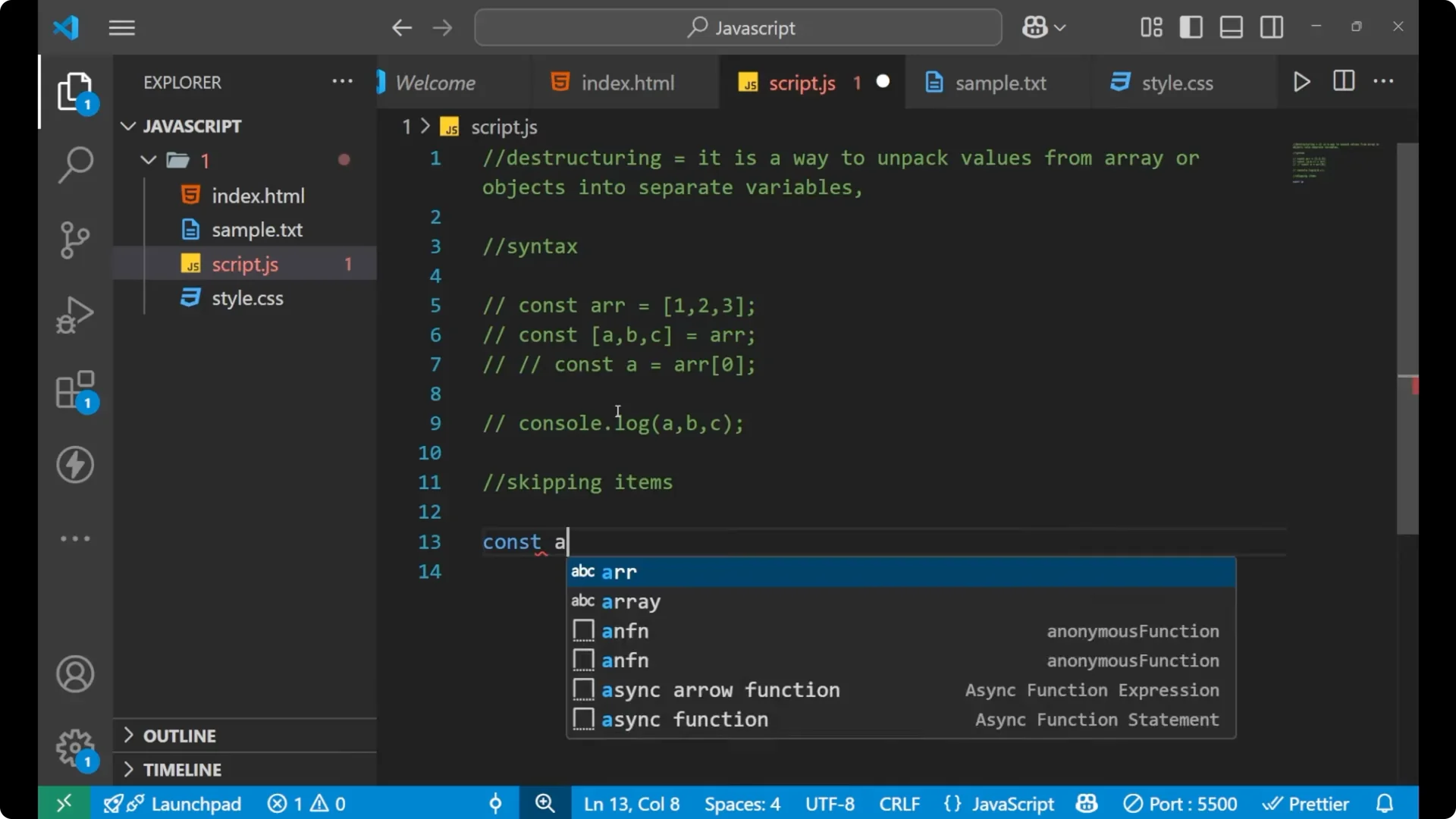Open the Source Control view
The image size is (1456, 819).
tap(74, 240)
